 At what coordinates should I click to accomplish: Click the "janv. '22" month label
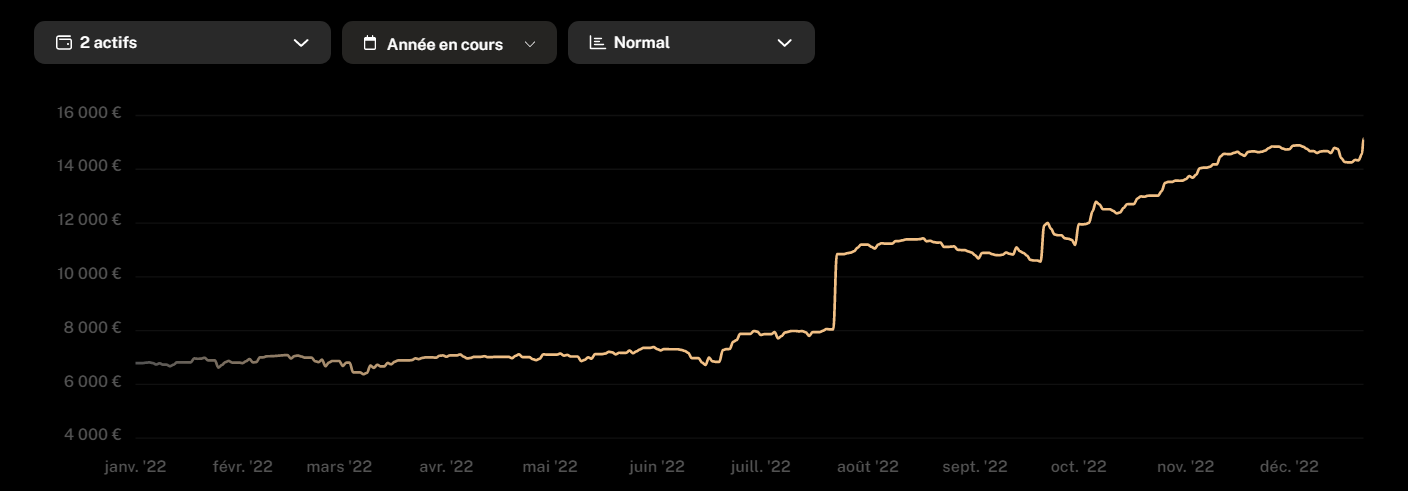pos(135,466)
